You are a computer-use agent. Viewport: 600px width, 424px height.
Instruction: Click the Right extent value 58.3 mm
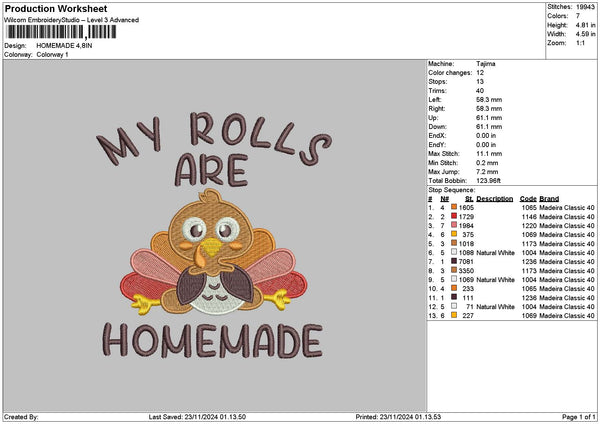pyautogui.click(x=489, y=109)
